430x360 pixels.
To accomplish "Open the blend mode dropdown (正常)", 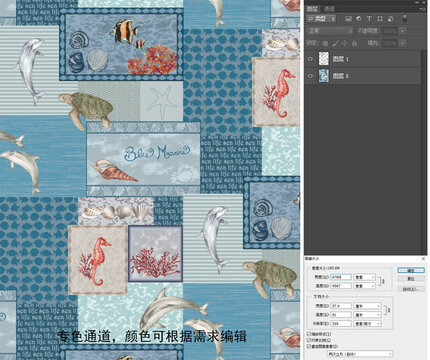I will point(330,31).
